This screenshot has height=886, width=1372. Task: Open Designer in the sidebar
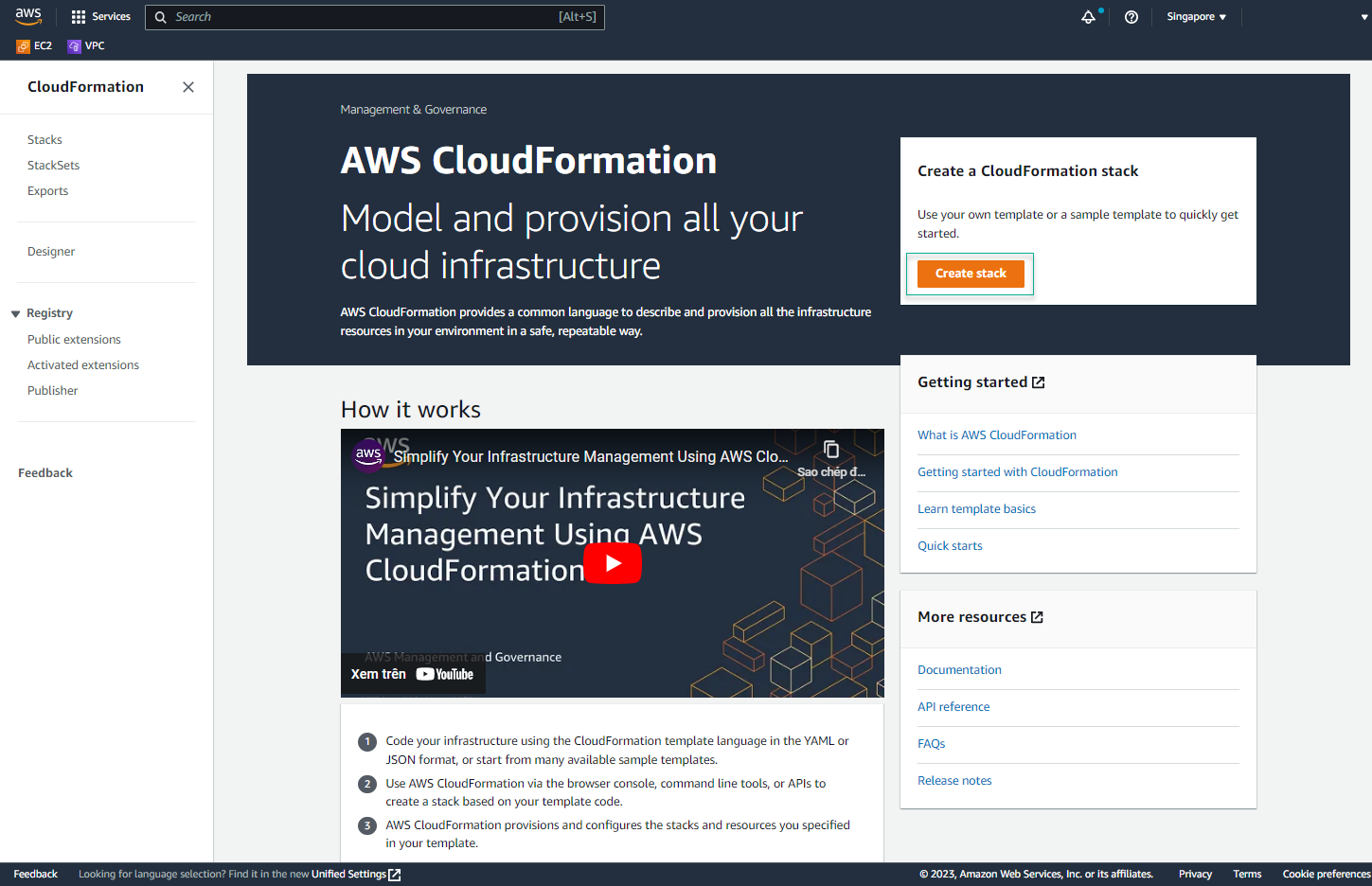point(51,252)
